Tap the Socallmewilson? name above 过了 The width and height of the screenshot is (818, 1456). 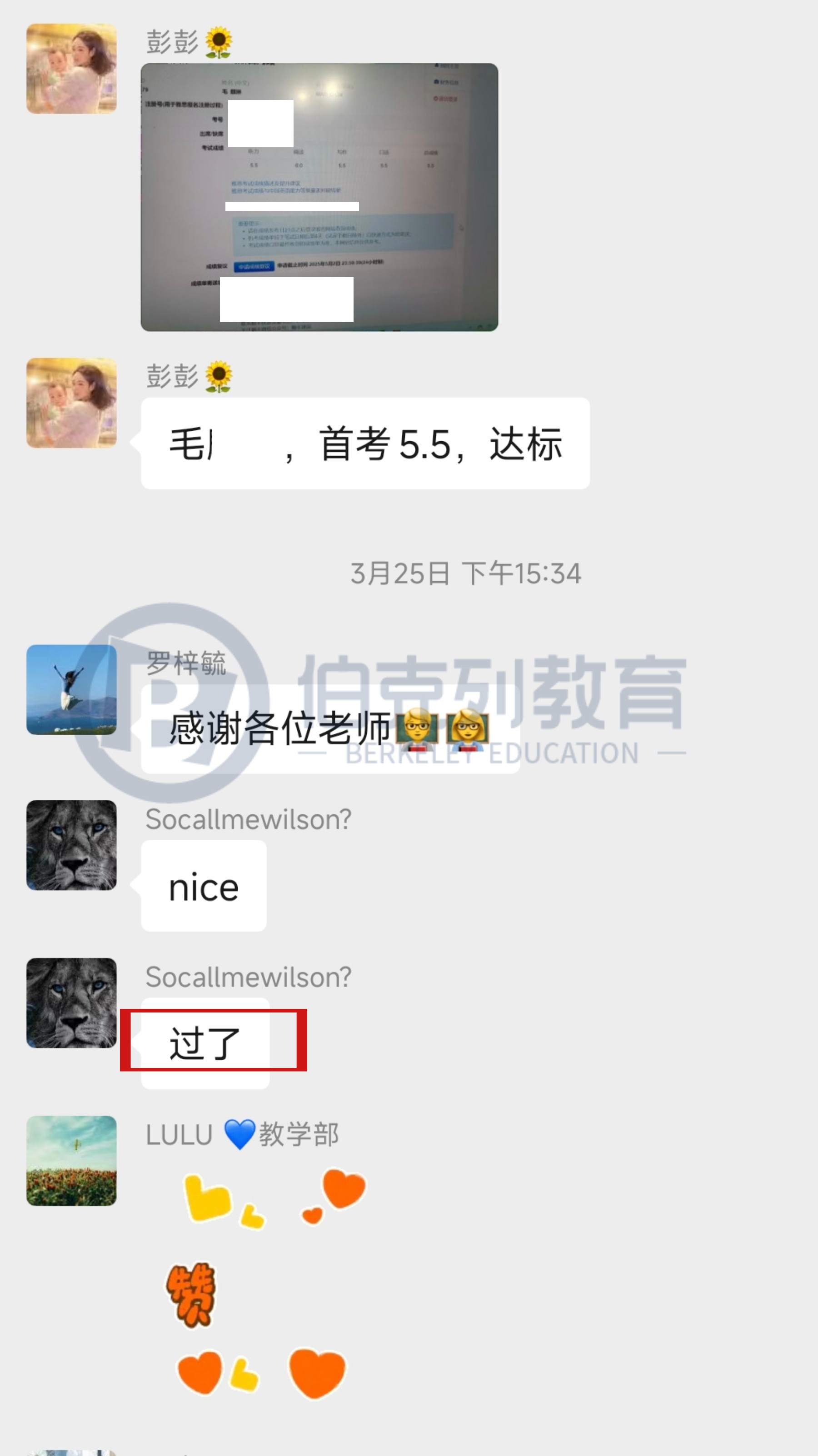pos(248,977)
